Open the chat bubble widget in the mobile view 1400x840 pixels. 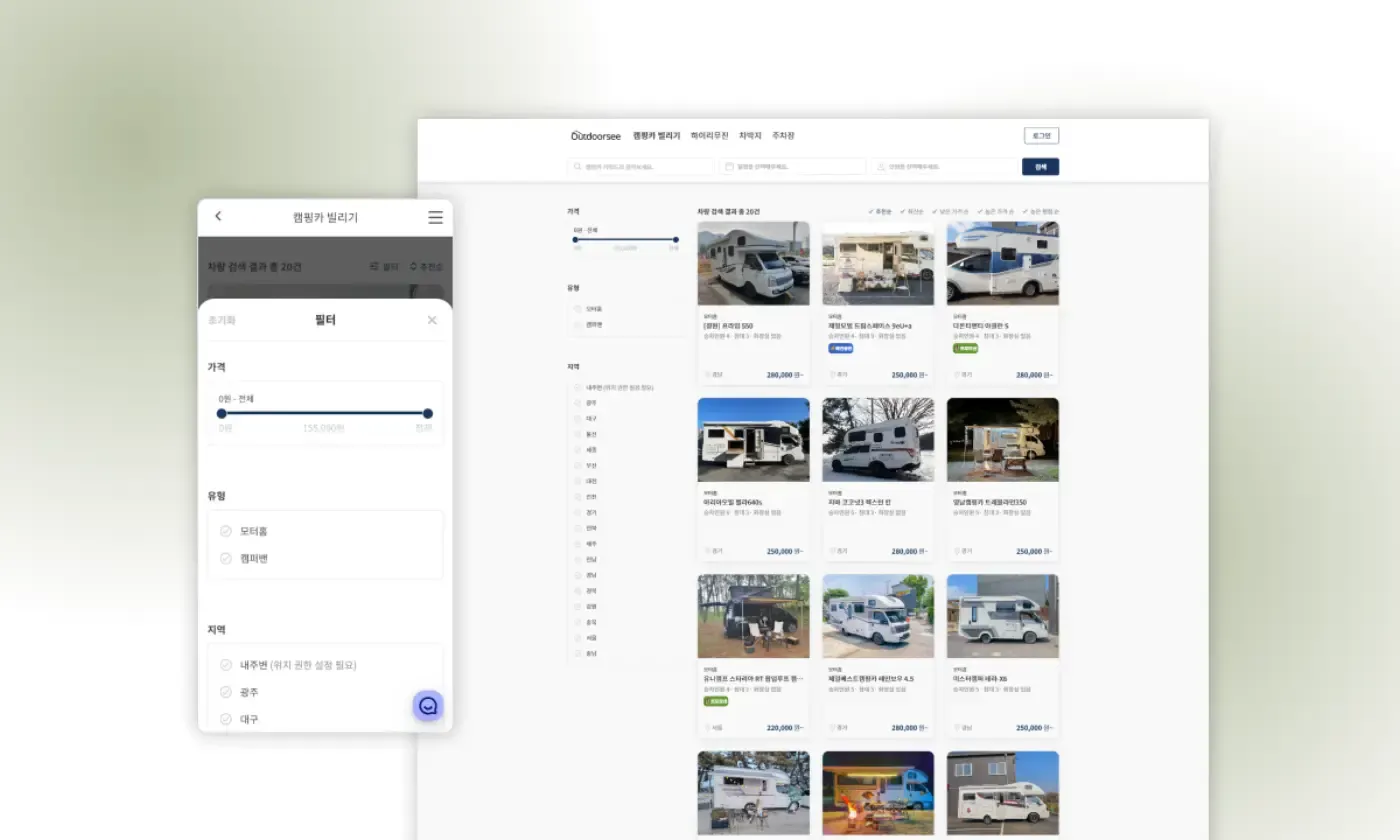[428, 706]
